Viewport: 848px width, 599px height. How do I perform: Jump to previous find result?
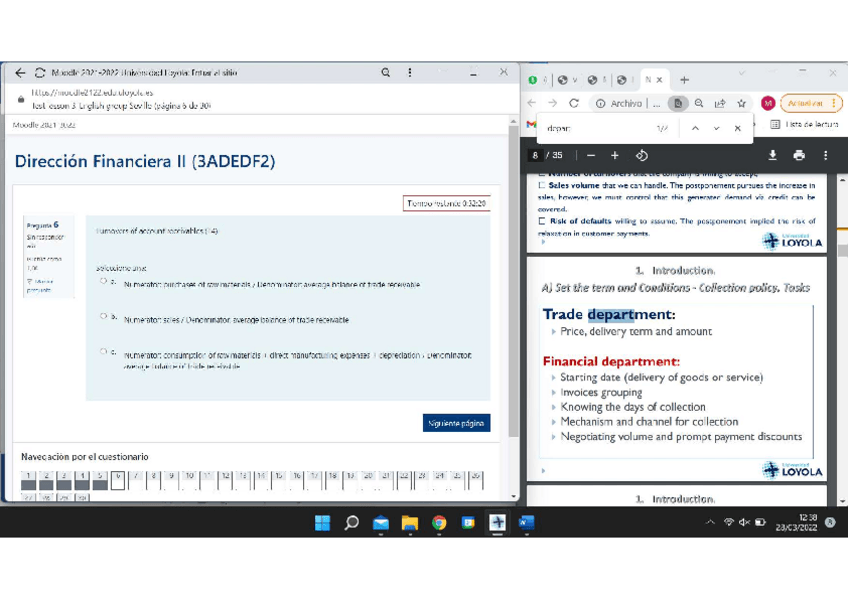pos(695,129)
